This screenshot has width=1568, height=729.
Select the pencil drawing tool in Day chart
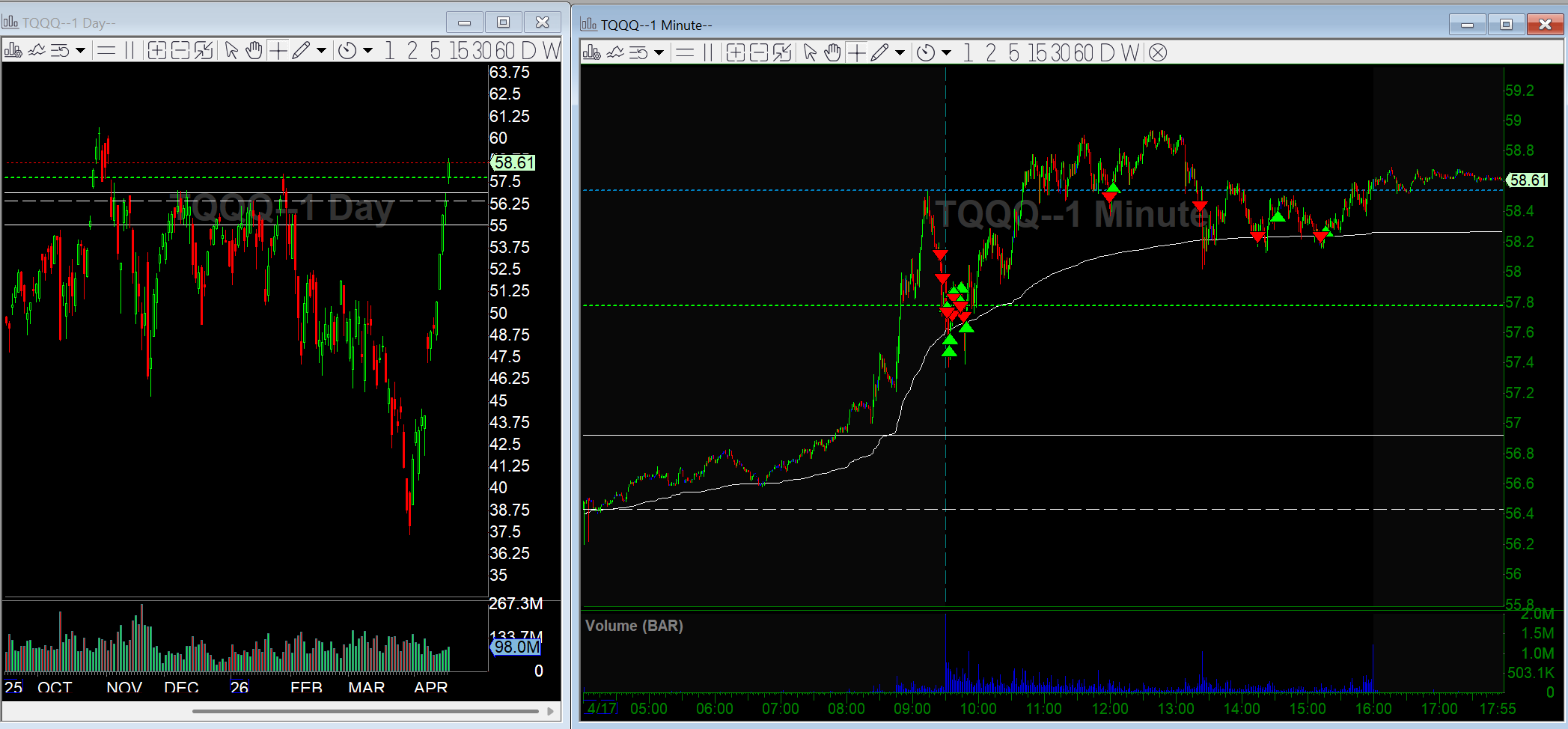click(x=301, y=51)
